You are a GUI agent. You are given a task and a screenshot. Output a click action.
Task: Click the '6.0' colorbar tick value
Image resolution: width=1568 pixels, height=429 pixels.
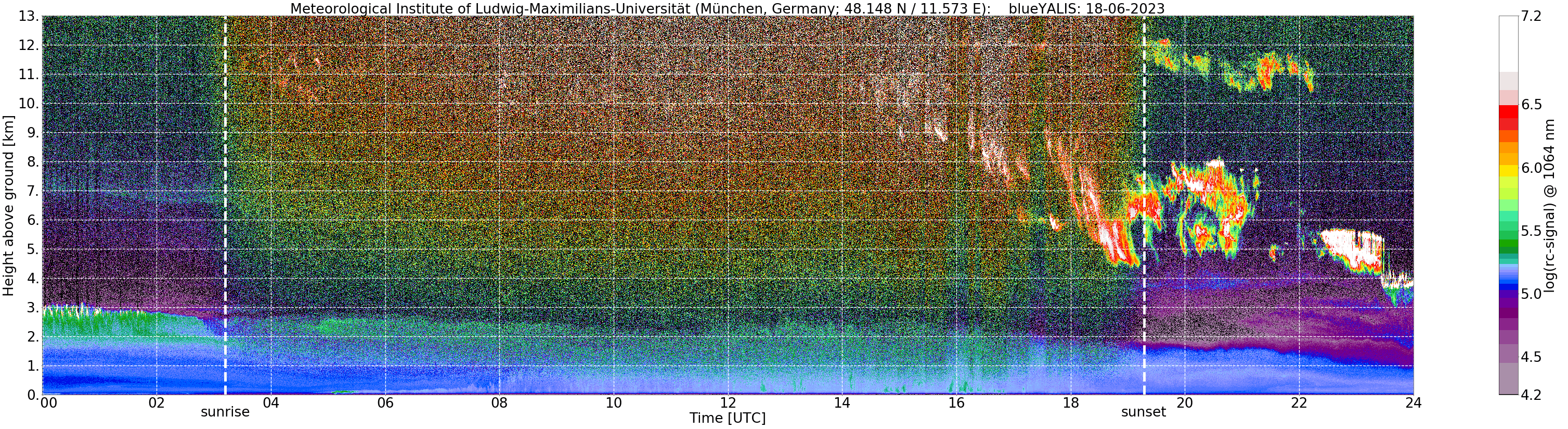pyautogui.click(x=1531, y=168)
